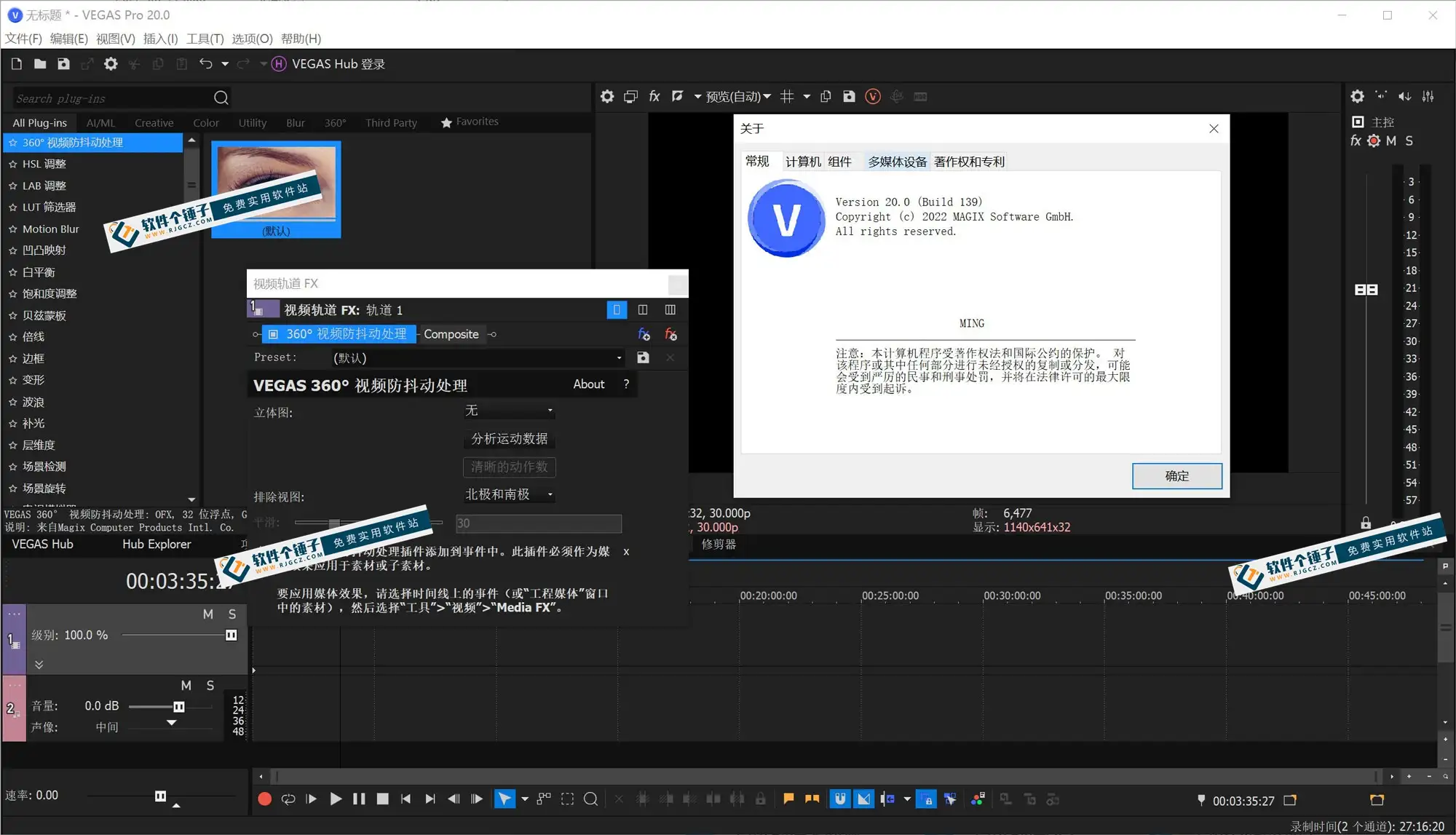Viewport: 1456px width, 835px height.
Task: Solo video track 1 with S
Action: [232, 614]
